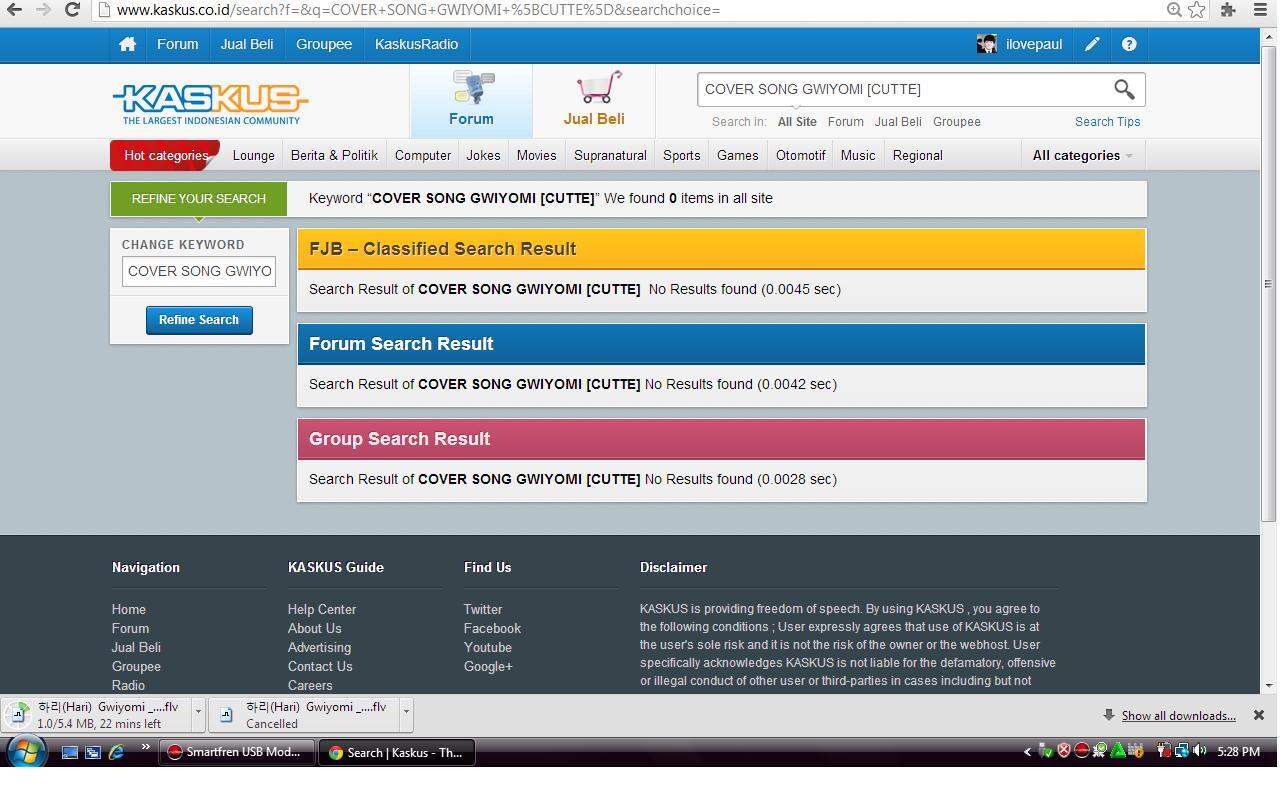Set search scope to Forum
The width and height of the screenshot is (1280, 800).
[845, 122]
